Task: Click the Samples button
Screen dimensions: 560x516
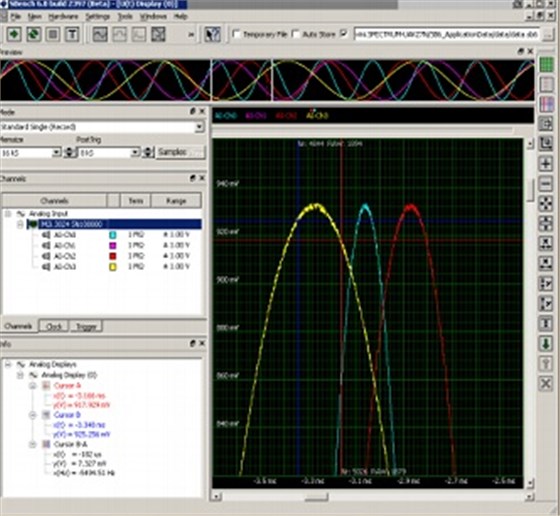Action: pos(180,152)
